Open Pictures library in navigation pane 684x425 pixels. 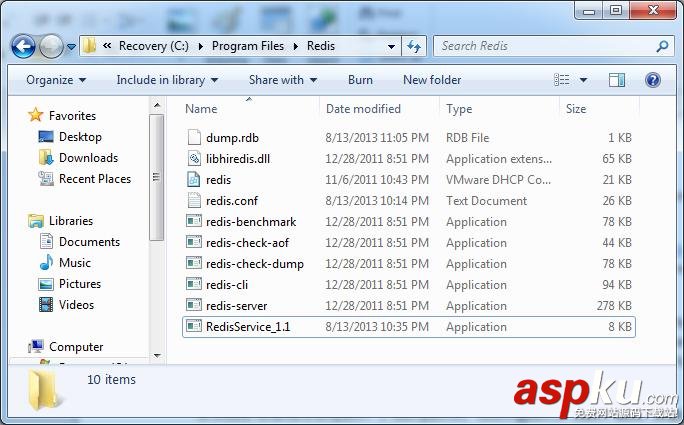tap(80, 284)
